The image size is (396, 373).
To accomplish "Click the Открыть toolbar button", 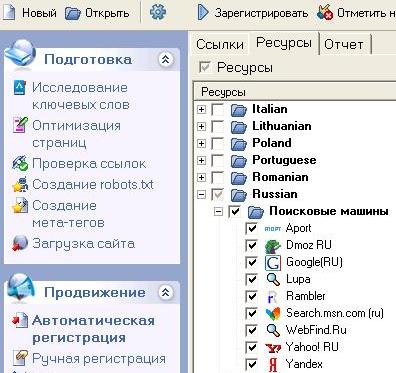I will [97, 13].
